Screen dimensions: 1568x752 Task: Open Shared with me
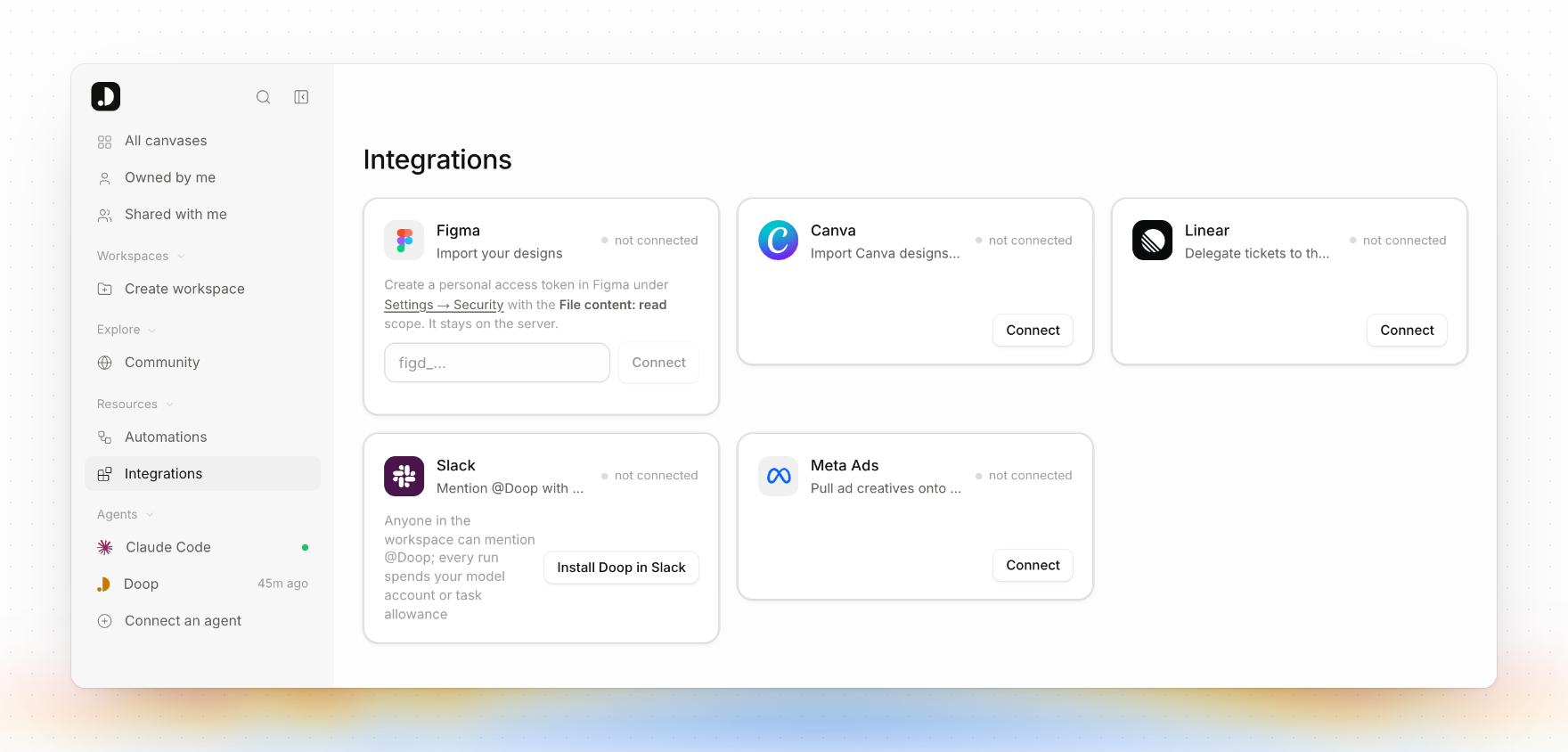coord(202,214)
